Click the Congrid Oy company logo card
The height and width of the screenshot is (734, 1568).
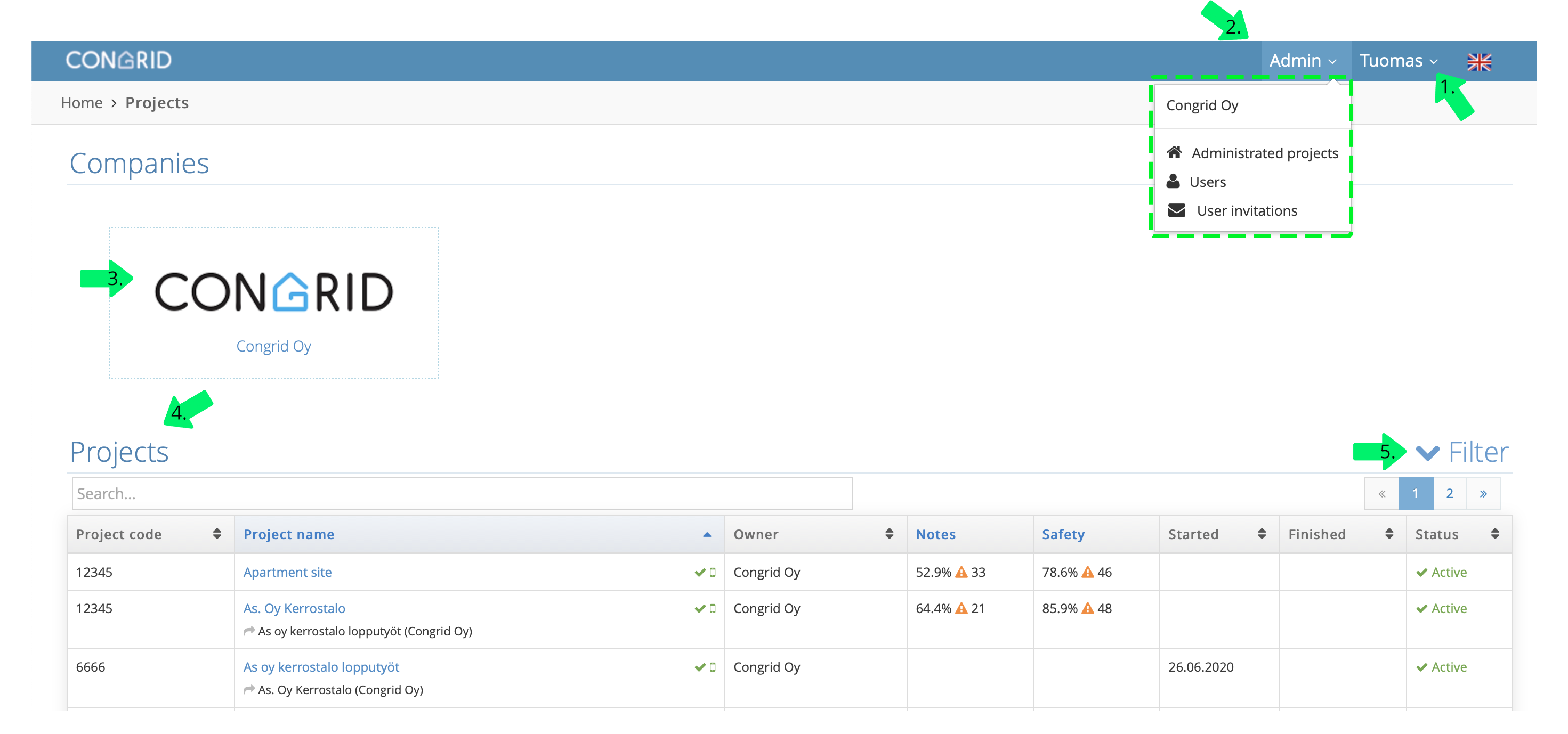coord(274,303)
